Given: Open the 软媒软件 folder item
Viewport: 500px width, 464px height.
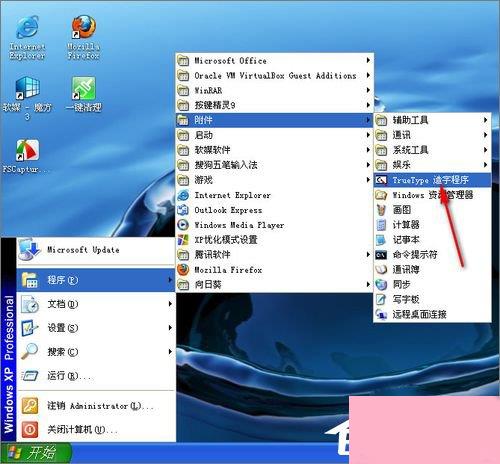Looking at the screenshot, I should 274,150.
